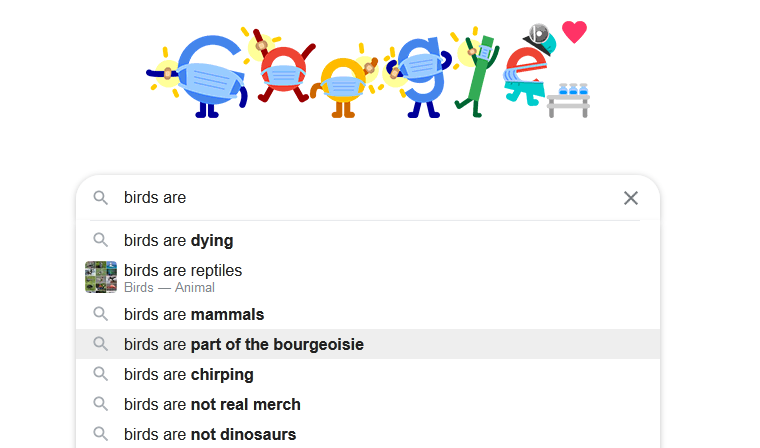760x448 pixels.
Task: Select suggestion 'birds are dying'
Action: pyautogui.click(x=178, y=240)
